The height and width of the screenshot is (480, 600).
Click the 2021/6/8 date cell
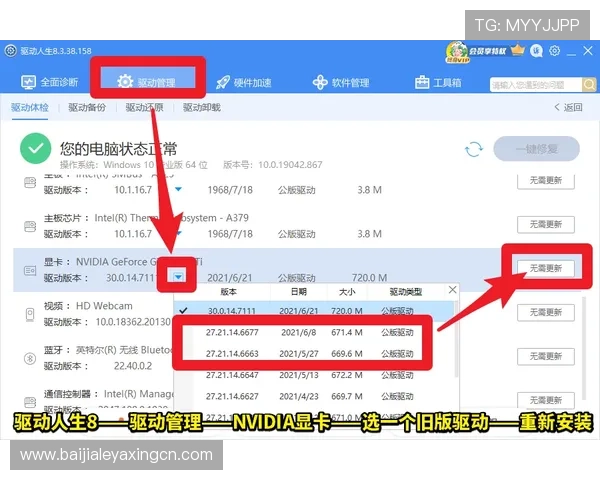298,332
